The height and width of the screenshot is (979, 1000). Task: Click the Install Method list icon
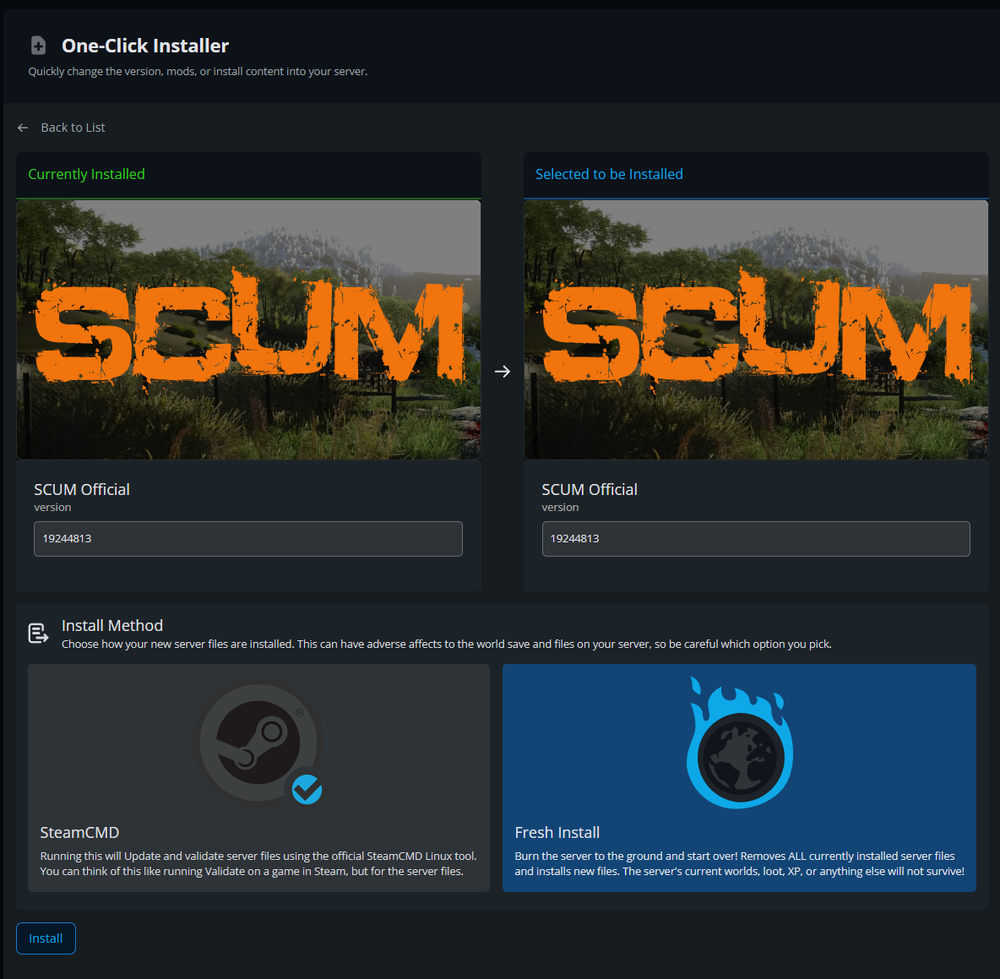coord(37,632)
